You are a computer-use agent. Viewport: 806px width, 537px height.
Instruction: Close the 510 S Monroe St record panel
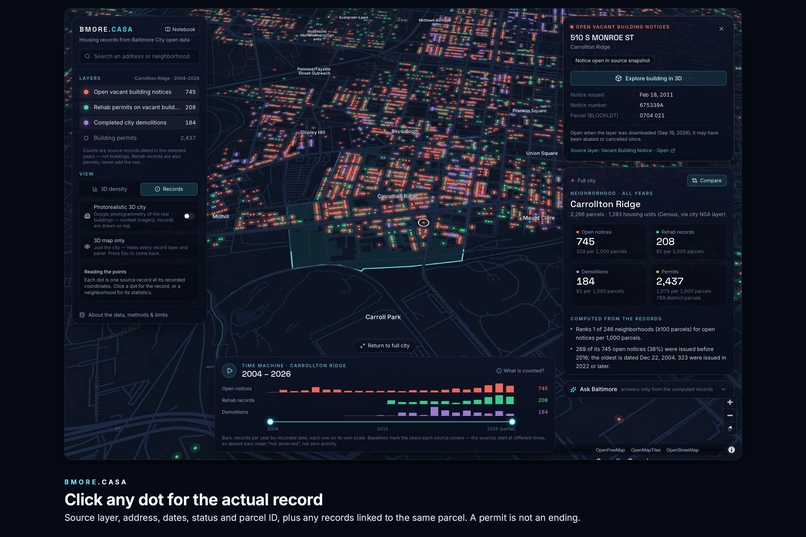point(721,29)
